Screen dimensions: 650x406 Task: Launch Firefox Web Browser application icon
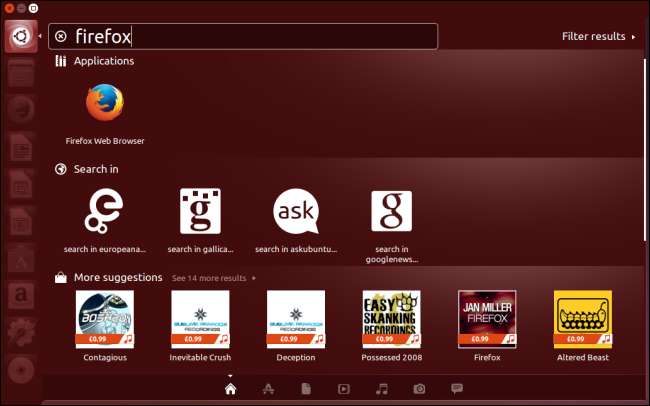105,102
